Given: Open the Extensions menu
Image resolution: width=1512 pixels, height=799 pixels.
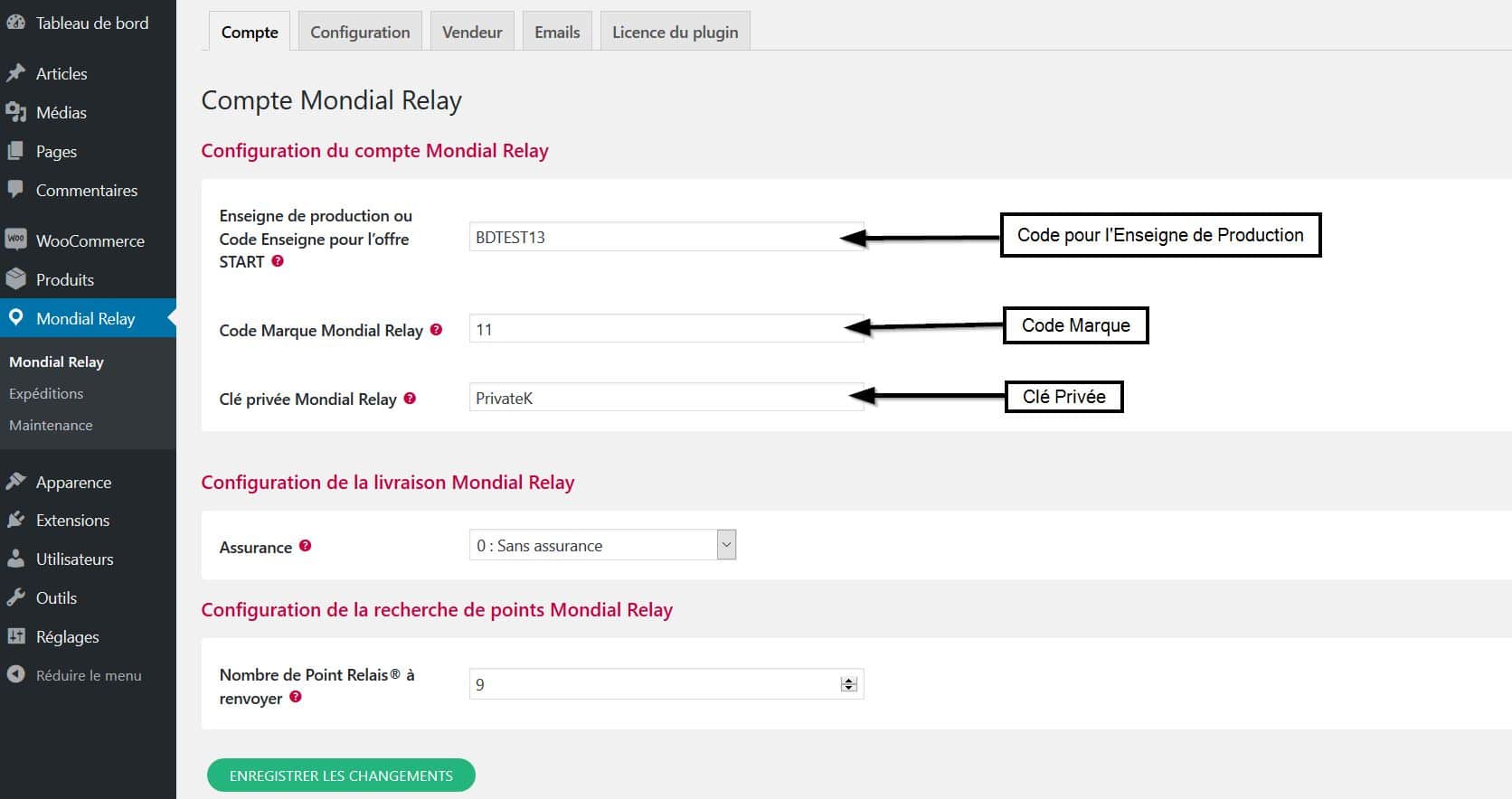Looking at the screenshot, I should 88,520.
